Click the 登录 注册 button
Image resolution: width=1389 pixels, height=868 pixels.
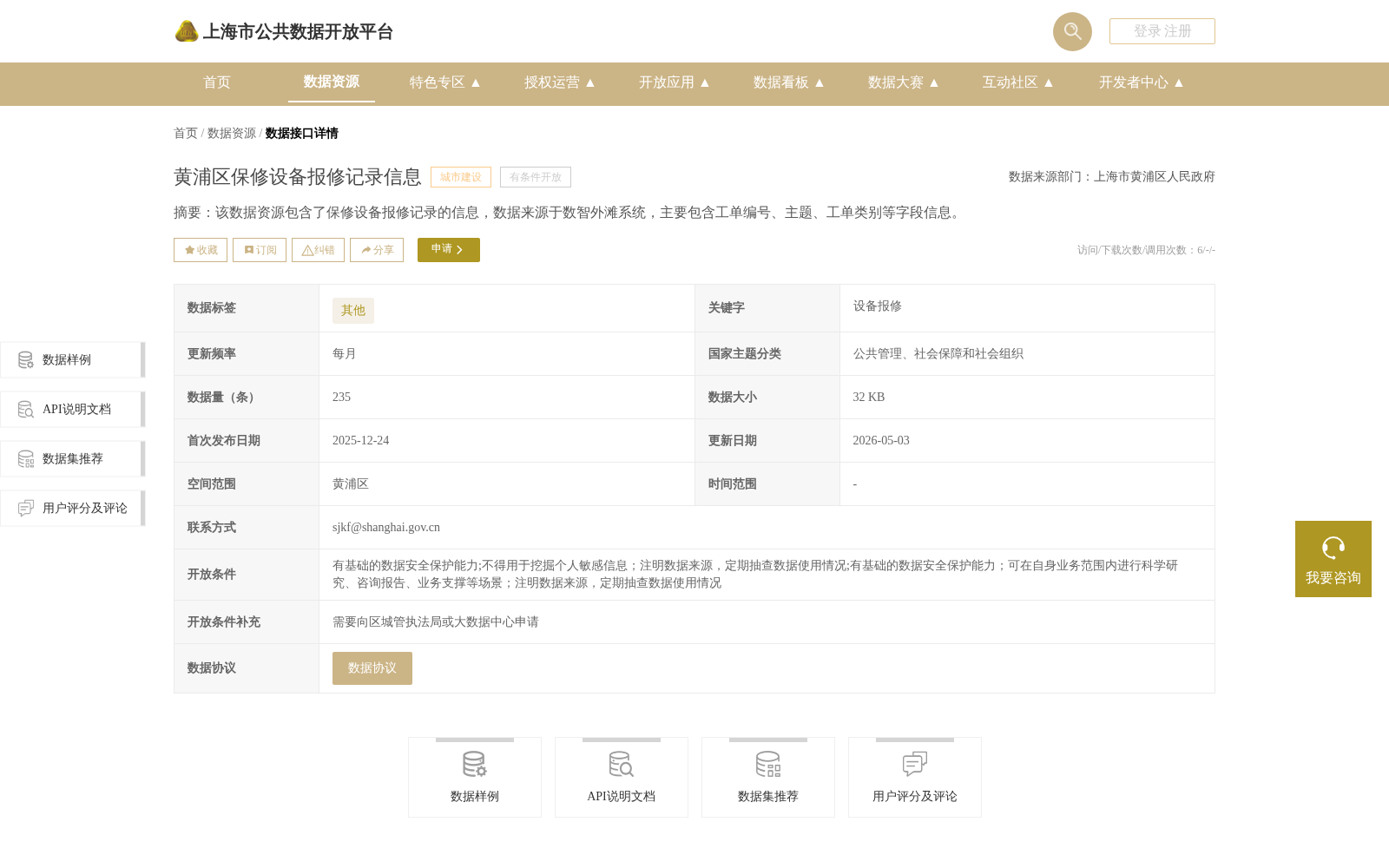pyautogui.click(x=1162, y=31)
